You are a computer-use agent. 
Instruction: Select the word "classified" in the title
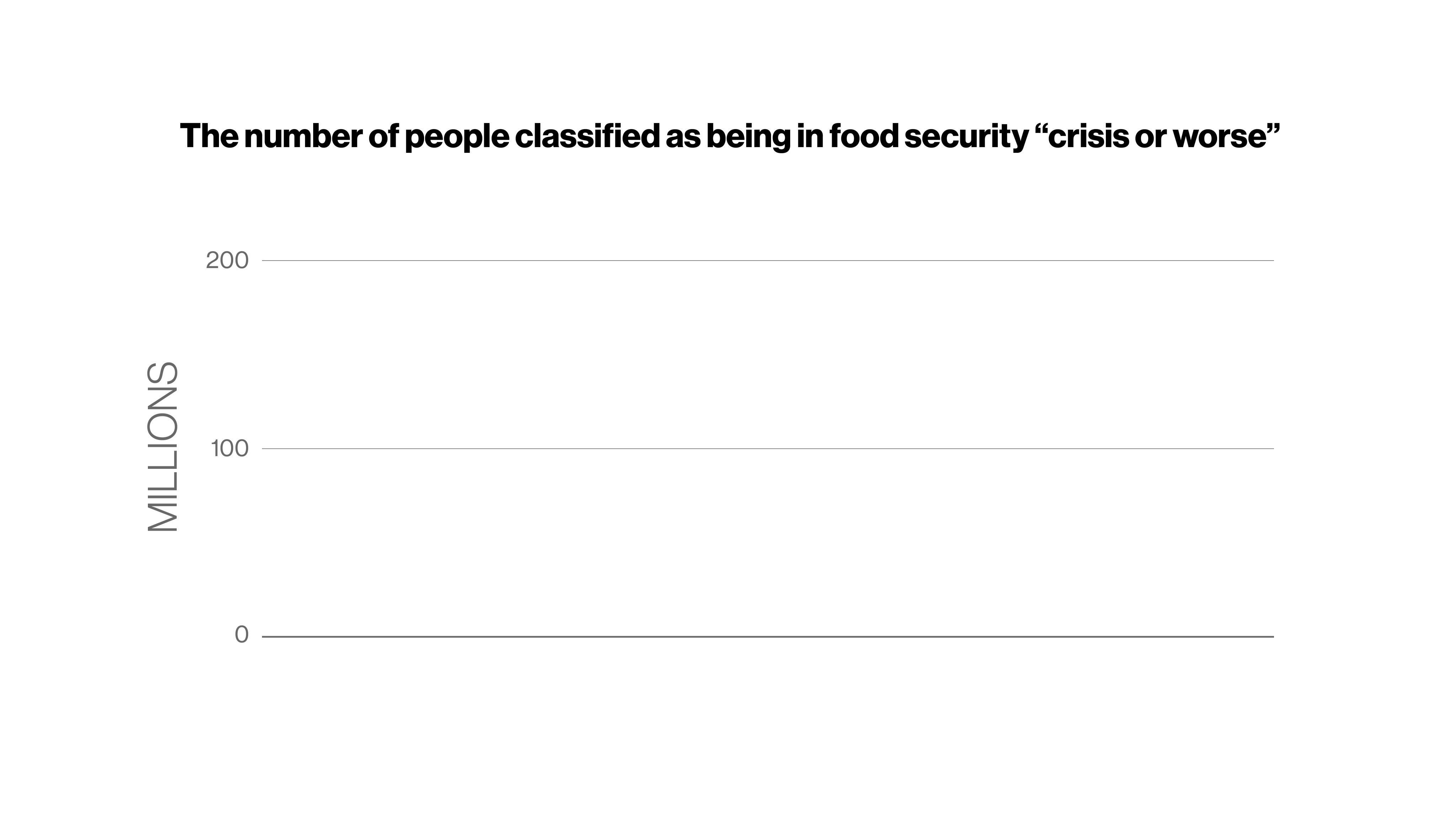point(587,136)
